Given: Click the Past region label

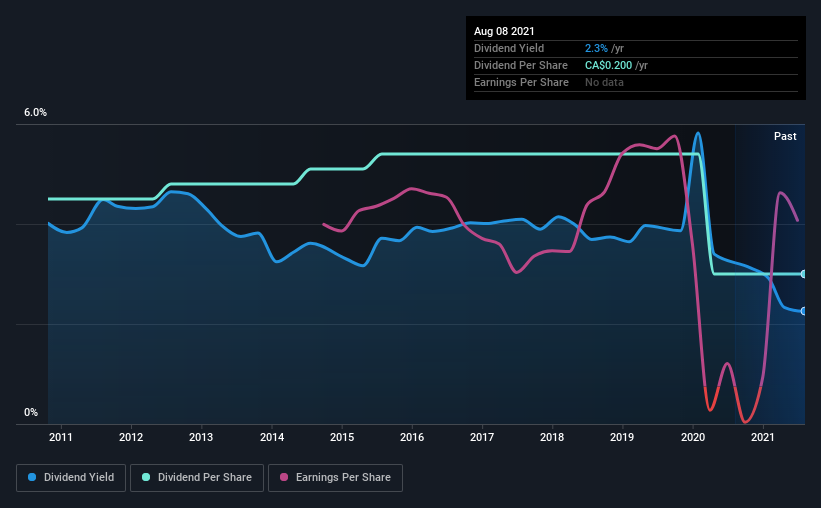Looking at the screenshot, I should [x=785, y=136].
